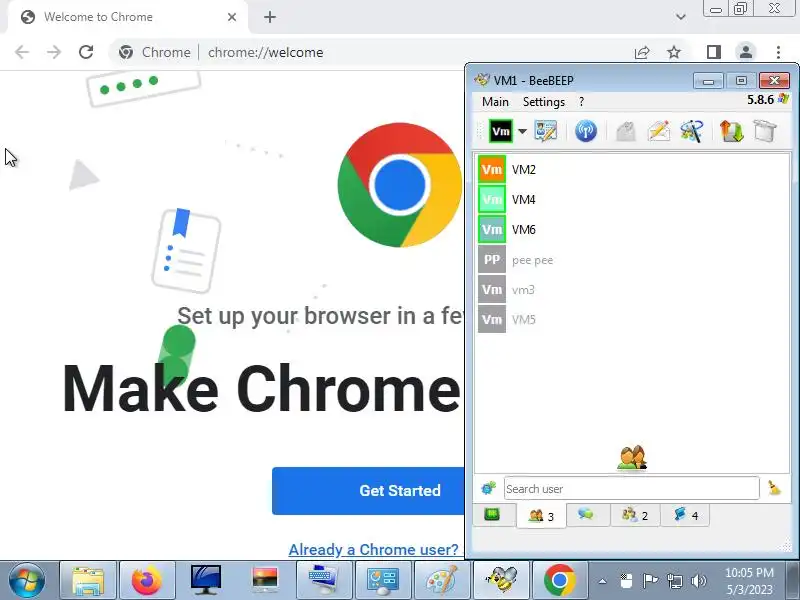Close the Welcome to Chrome tab
Viewport: 800px width, 600px height.
coord(232,17)
